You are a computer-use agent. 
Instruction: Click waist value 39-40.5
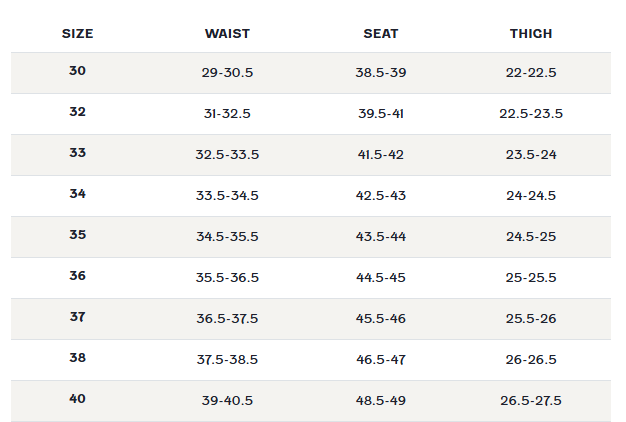pos(227,401)
